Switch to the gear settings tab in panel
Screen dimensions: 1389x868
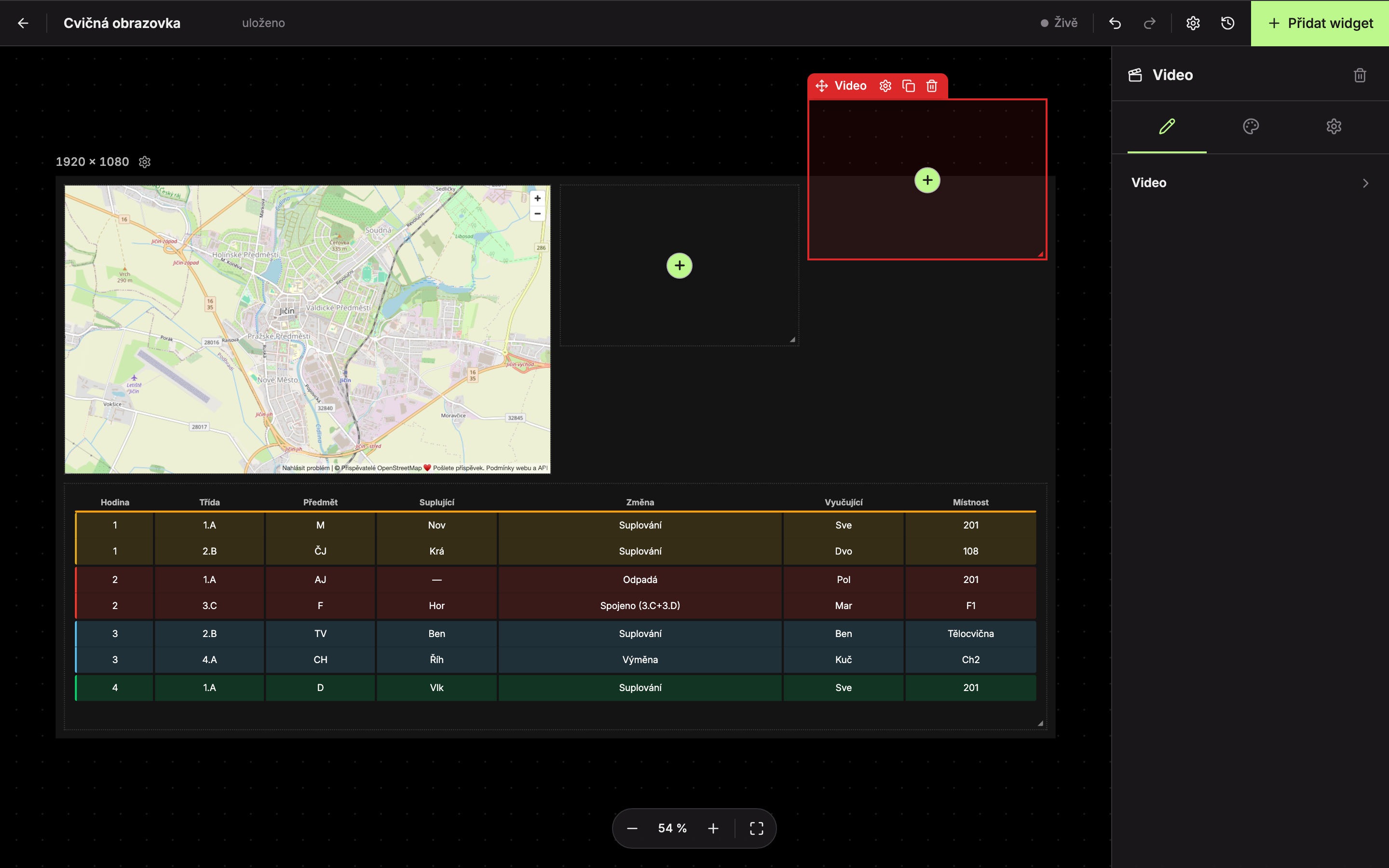point(1334,126)
